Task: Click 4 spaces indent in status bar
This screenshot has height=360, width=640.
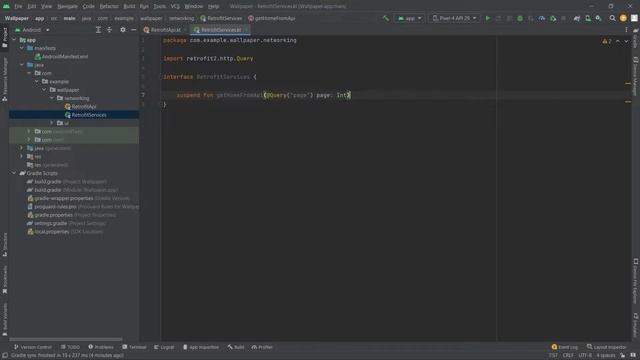Action: tap(606, 356)
